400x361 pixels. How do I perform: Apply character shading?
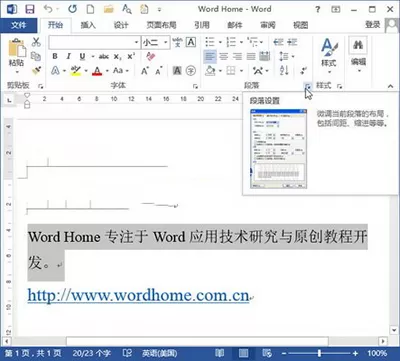177,71
